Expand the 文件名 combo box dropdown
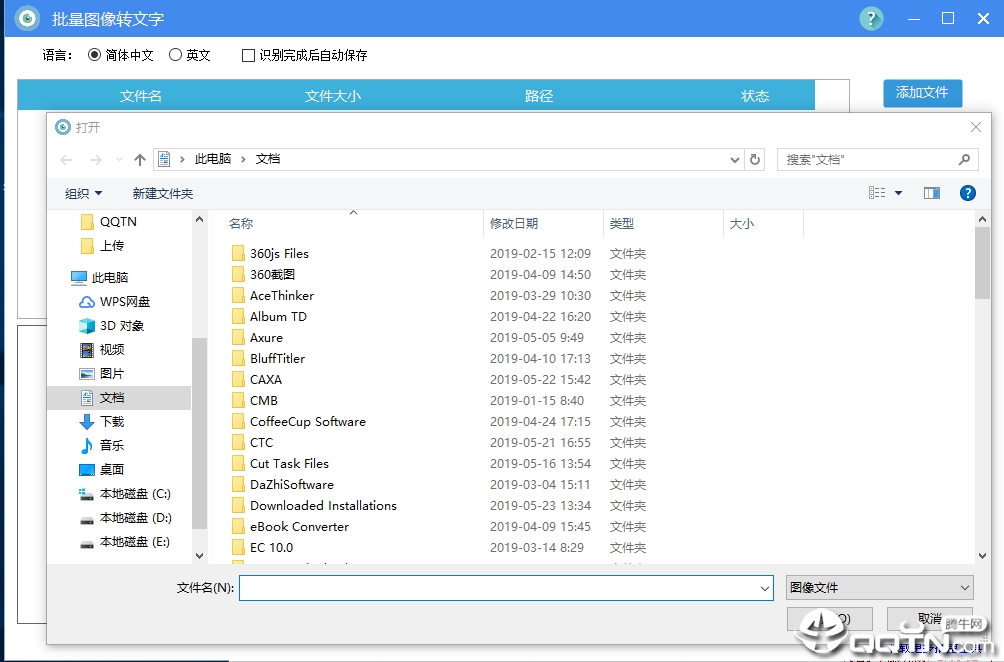The height and width of the screenshot is (662, 1004). pos(765,588)
